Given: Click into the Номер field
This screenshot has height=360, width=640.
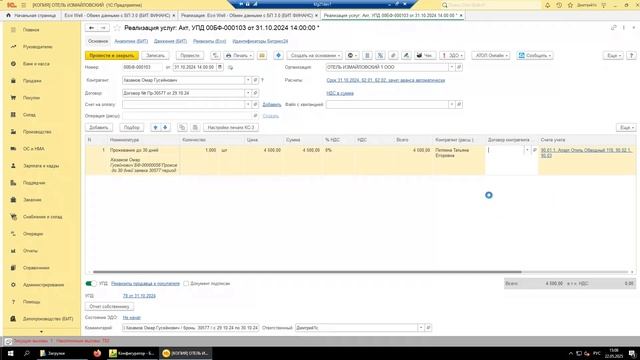Looking at the screenshot, I should coord(142,67).
